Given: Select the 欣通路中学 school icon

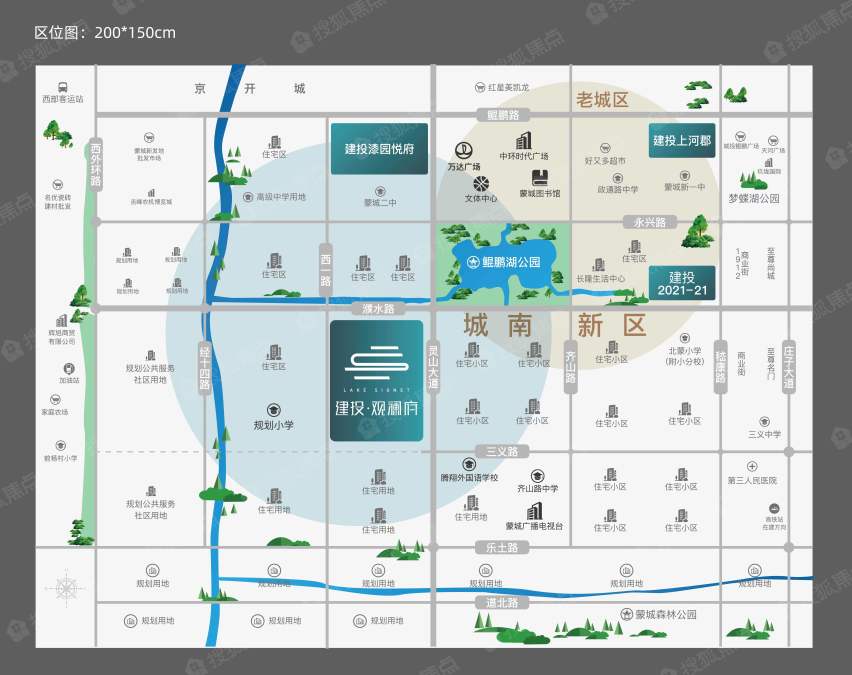Looking at the screenshot, I should (x=618, y=178).
